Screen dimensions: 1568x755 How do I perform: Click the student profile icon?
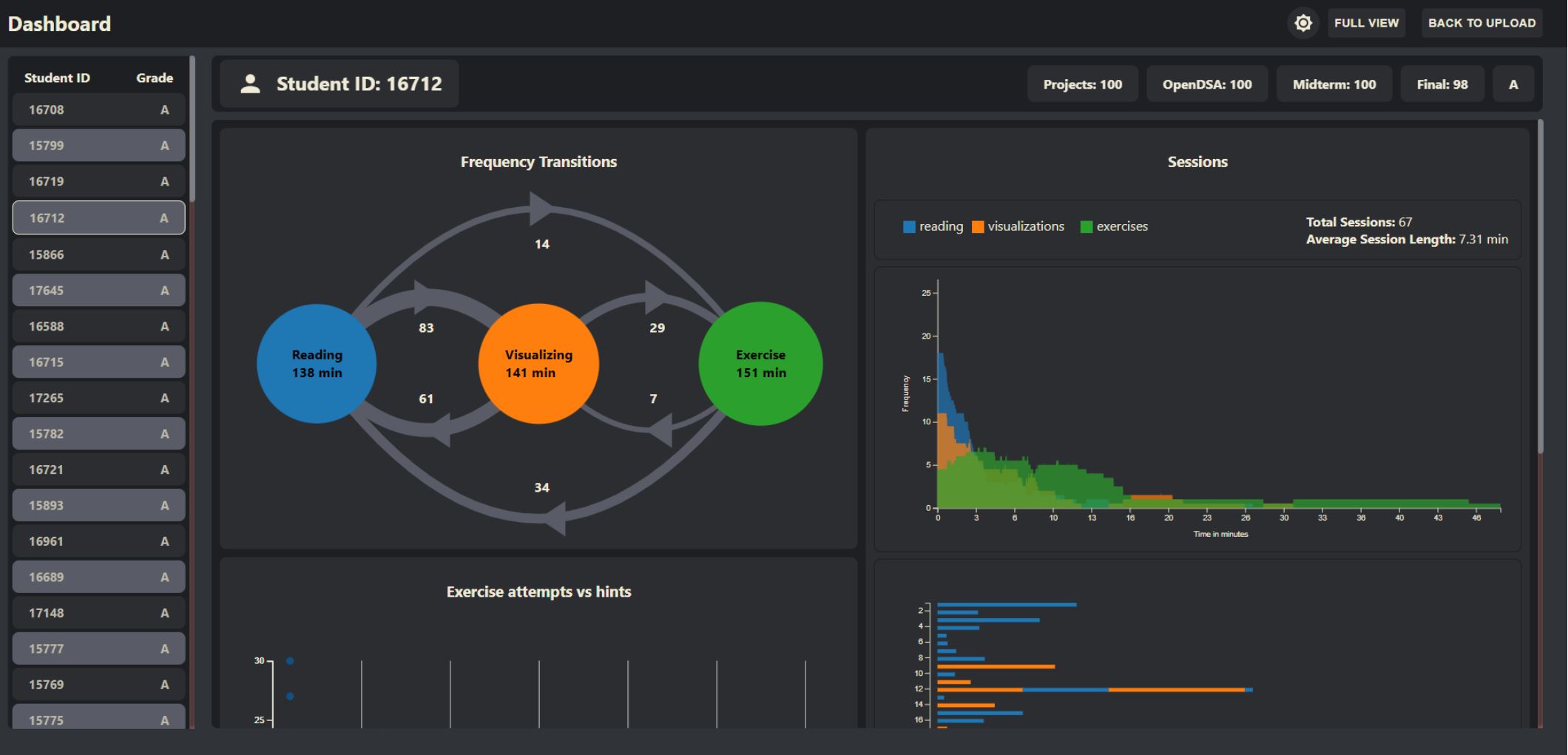(x=251, y=84)
